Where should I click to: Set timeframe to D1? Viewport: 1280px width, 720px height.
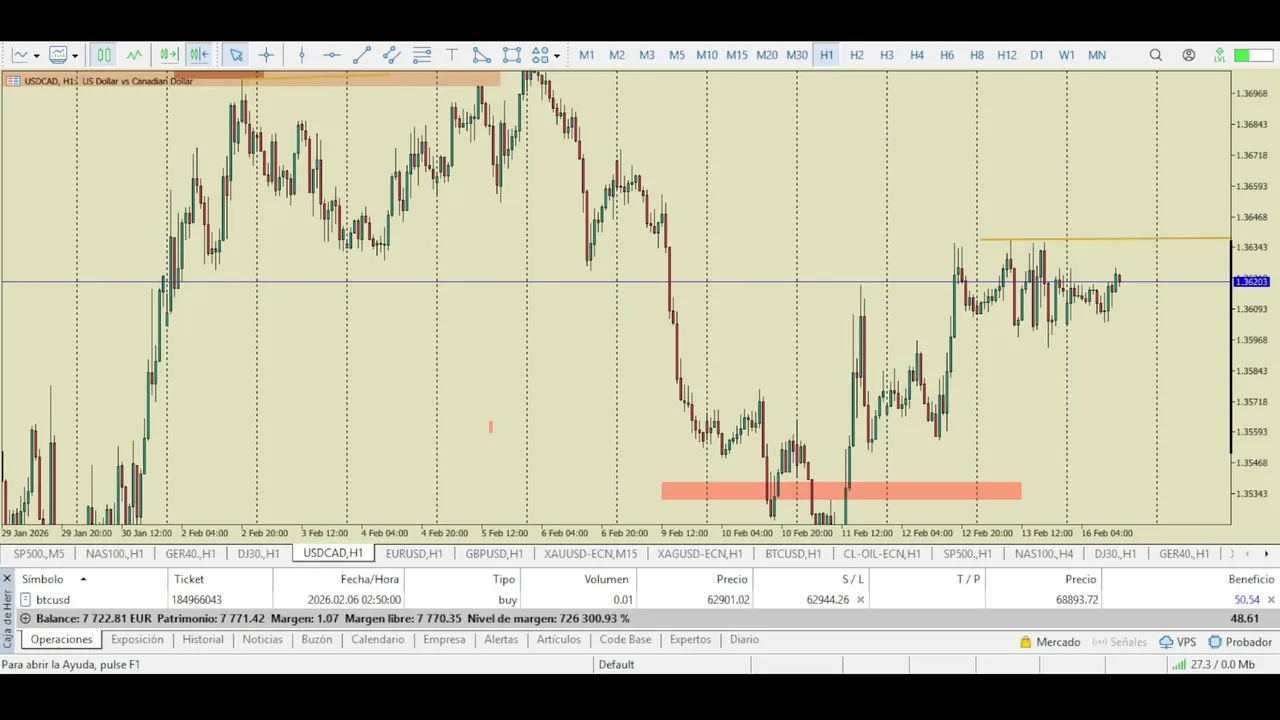1037,55
